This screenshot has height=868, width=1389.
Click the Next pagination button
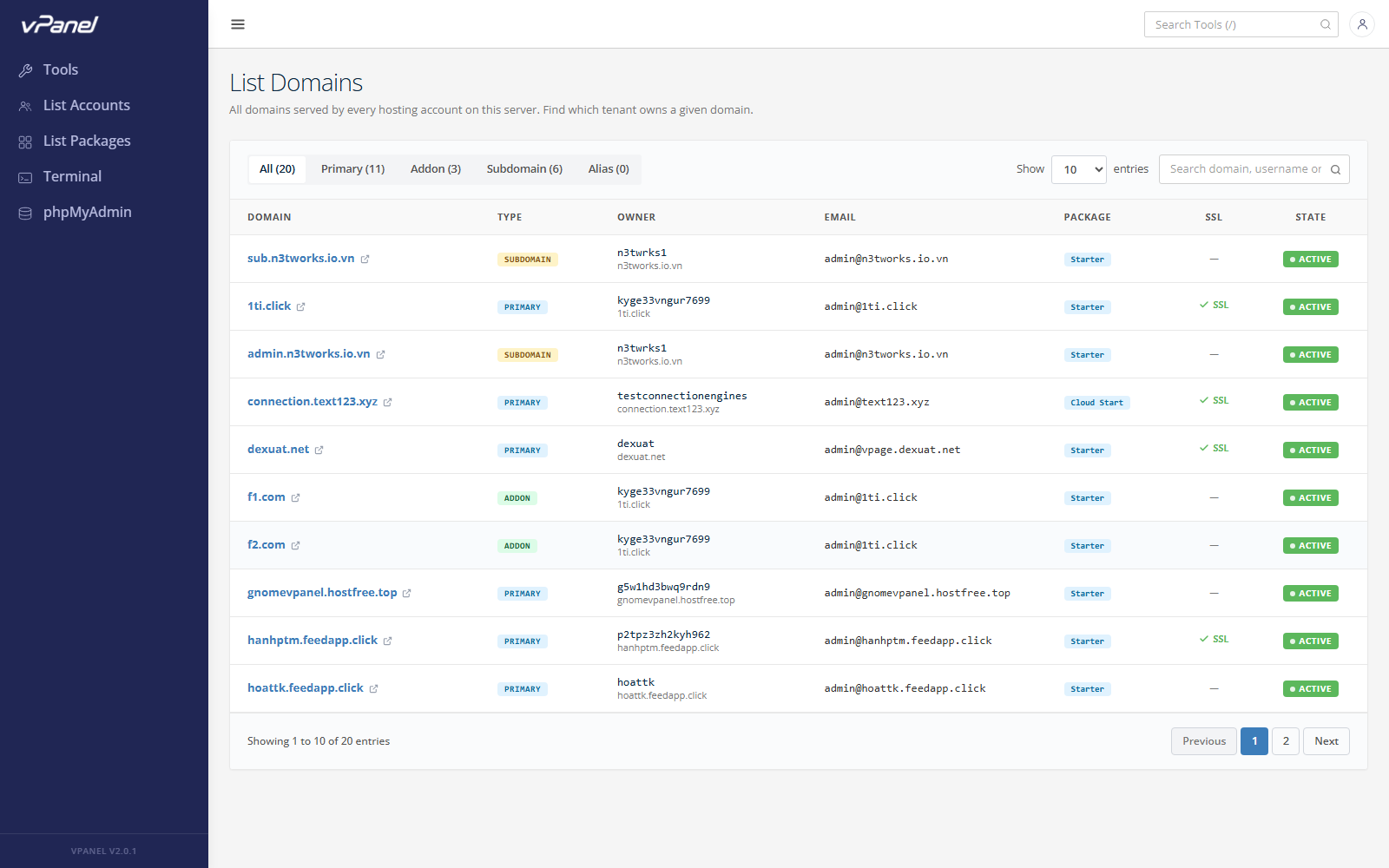tap(1326, 741)
